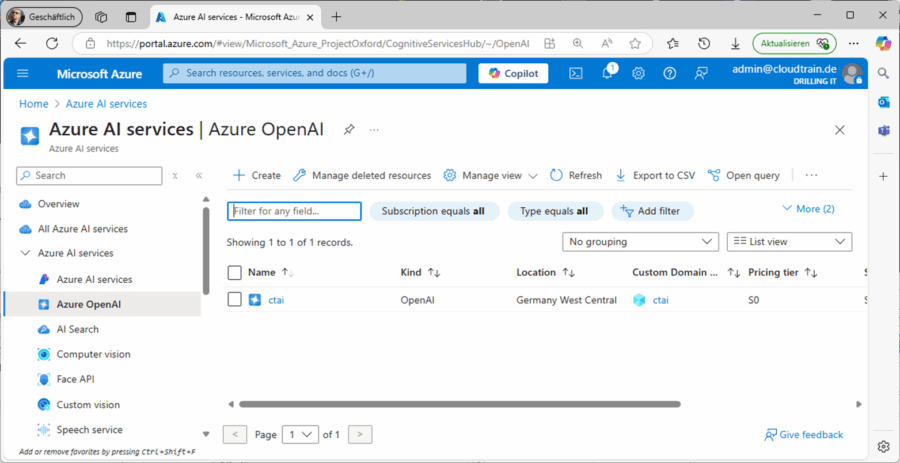
Task: Open portal settings gear in Azure header
Action: click(x=638, y=73)
